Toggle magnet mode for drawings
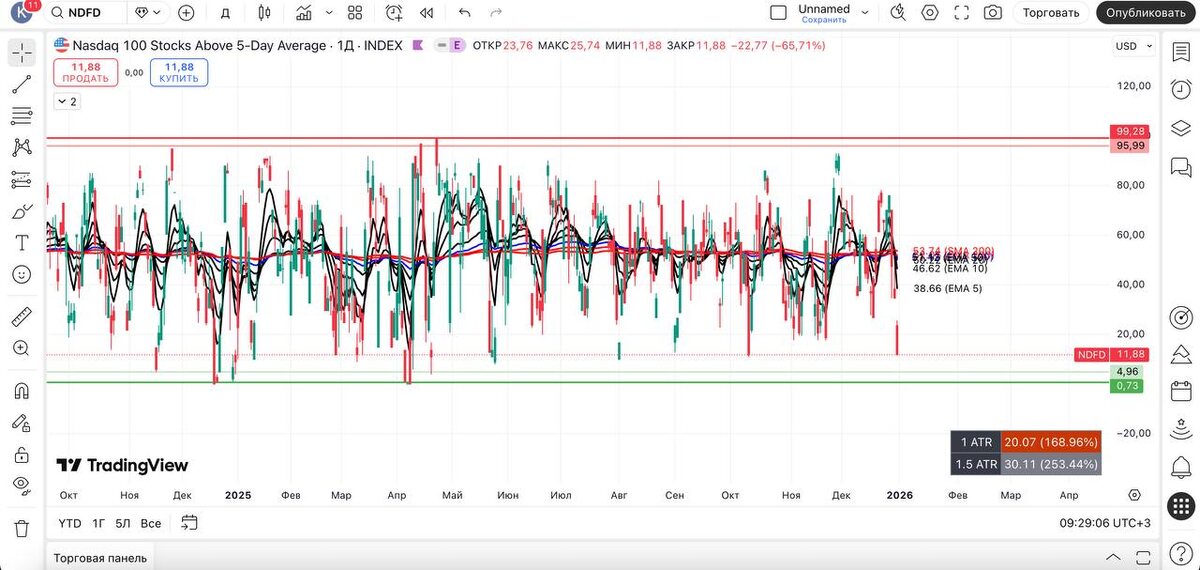Image resolution: width=1200 pixels, height=570 pixels. [21, 391]
